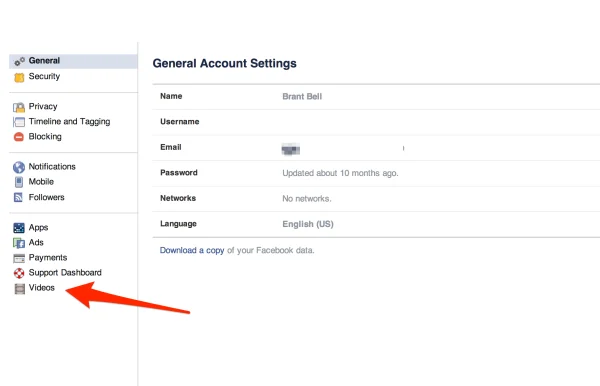Image resolution: width=600 pixels, height=386 pixels.
Task: Click the 'No networks.' value
Action: click(307, 199)
